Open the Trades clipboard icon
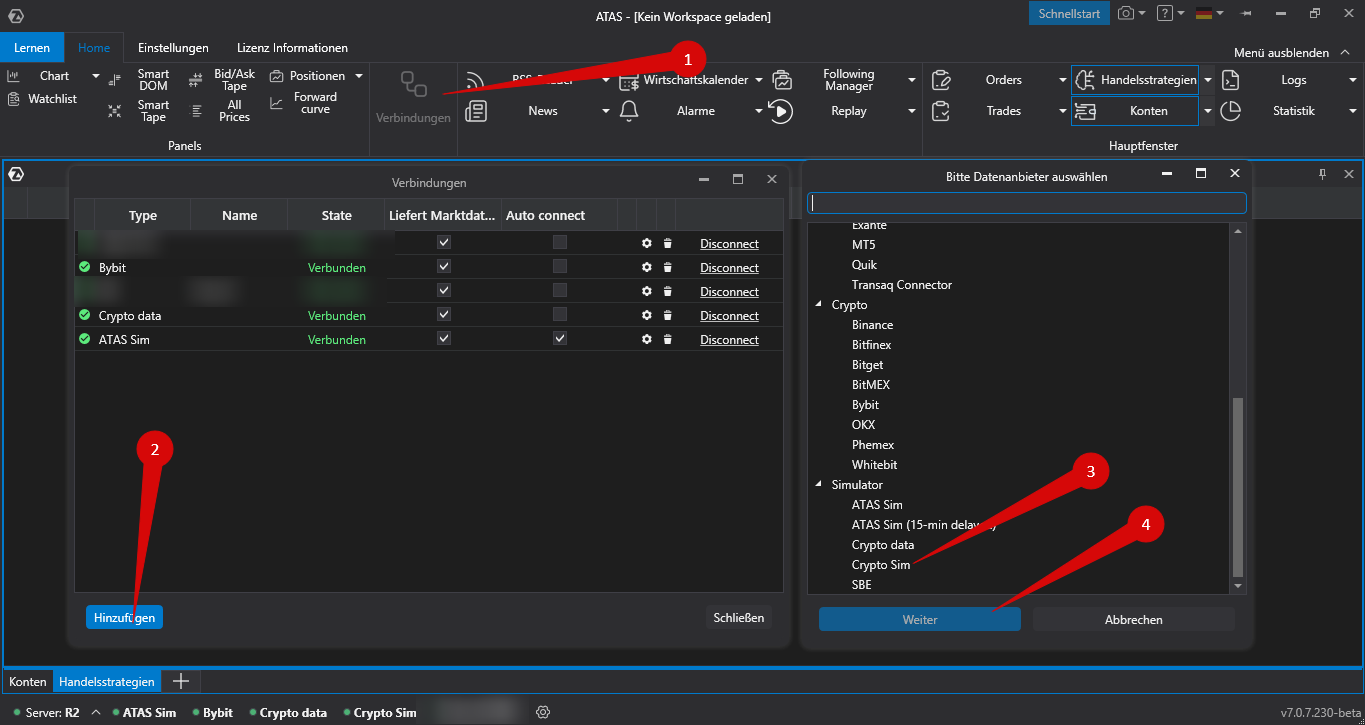Viewport: 1365px width, 725px height. click(x=940, y=111)
